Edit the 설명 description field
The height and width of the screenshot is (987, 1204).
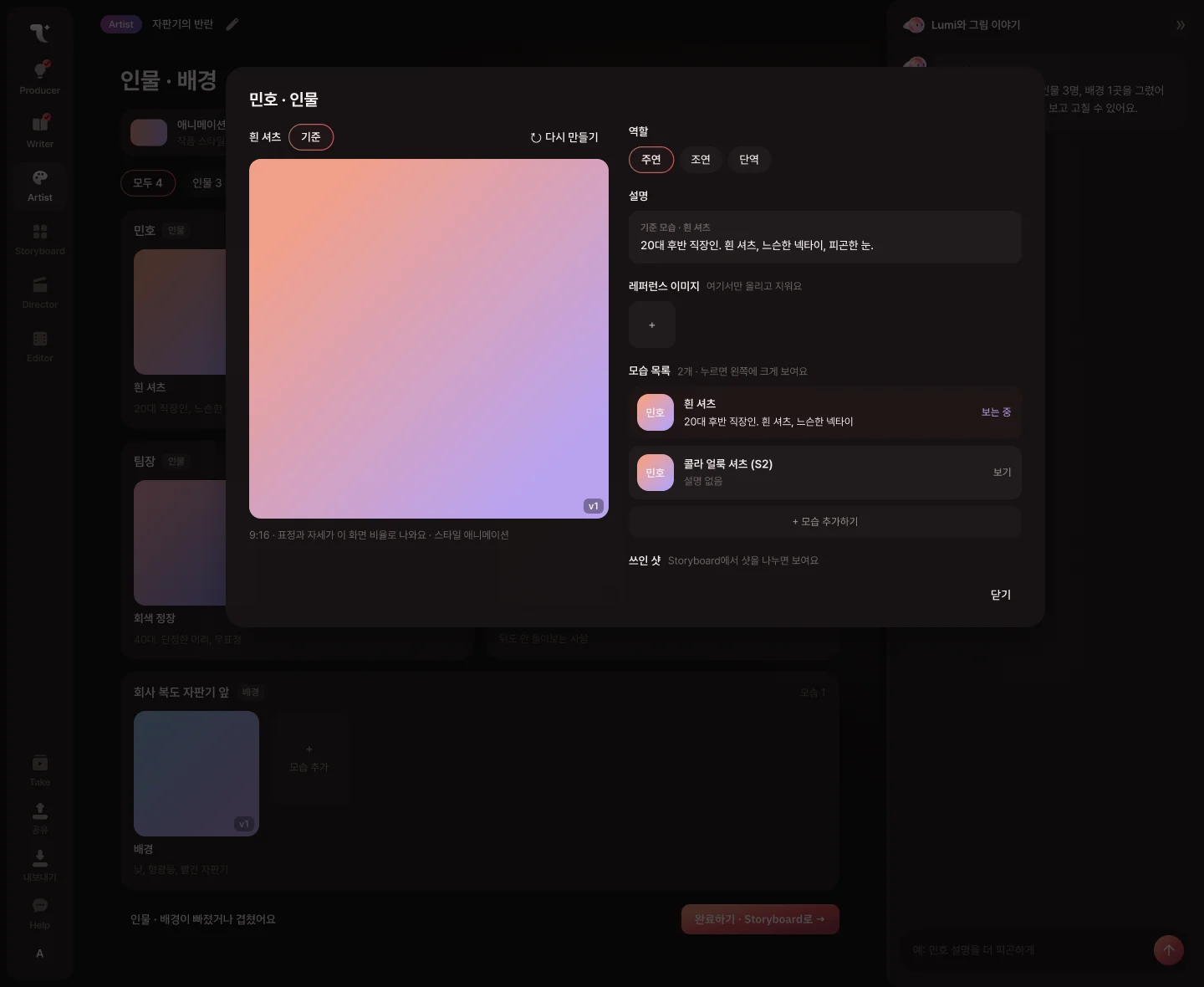pos(825,238)
